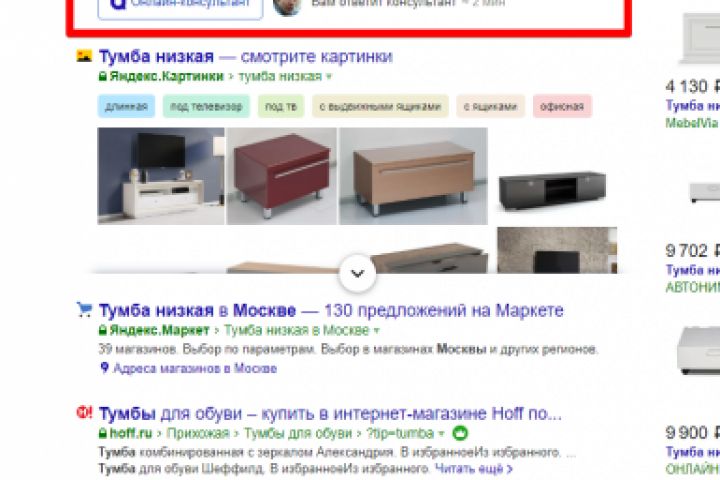
Task: Click lock icon before Яндекс.Картинки
Action: point(103,76)
